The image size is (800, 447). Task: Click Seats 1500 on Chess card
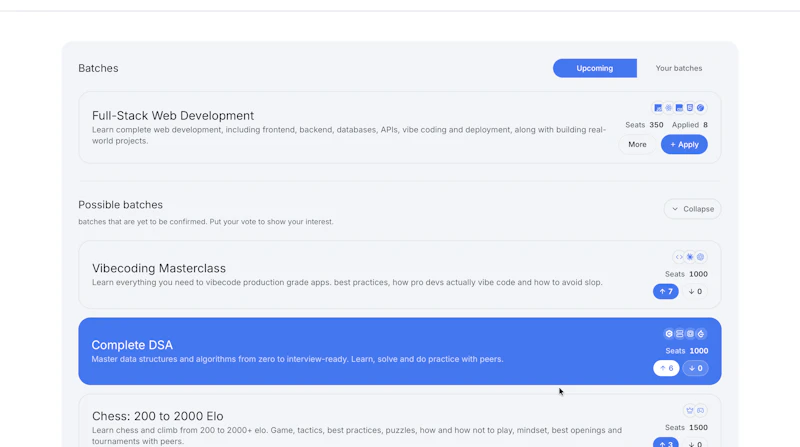(686, 428)
